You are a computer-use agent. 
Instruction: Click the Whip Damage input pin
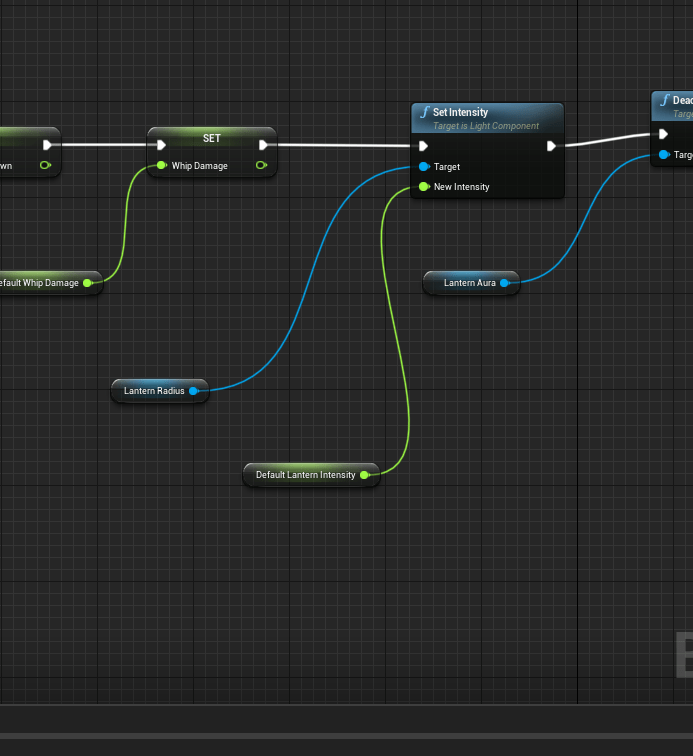click(160, 166)
